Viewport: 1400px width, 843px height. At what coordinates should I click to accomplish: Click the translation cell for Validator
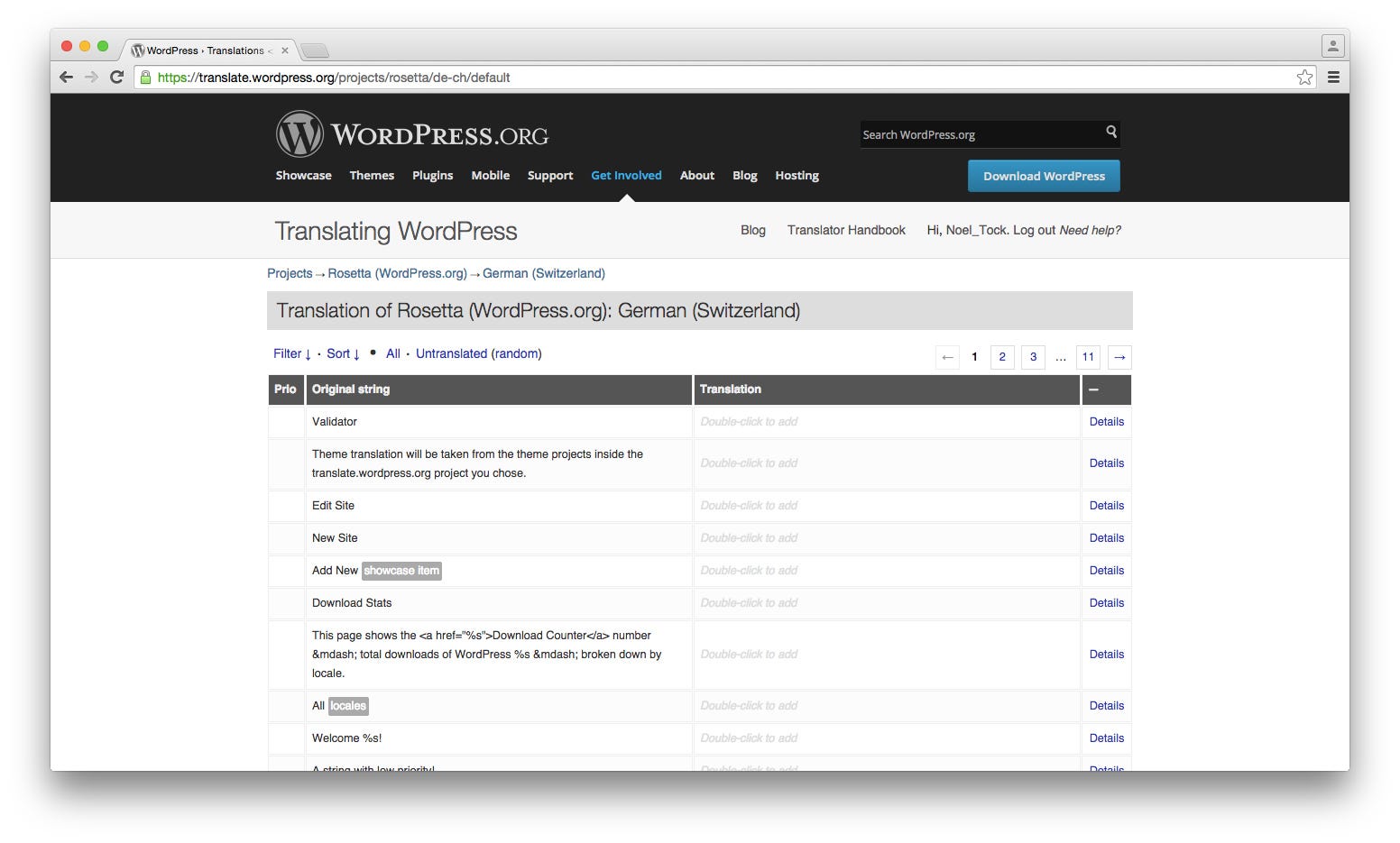(887, 421)
